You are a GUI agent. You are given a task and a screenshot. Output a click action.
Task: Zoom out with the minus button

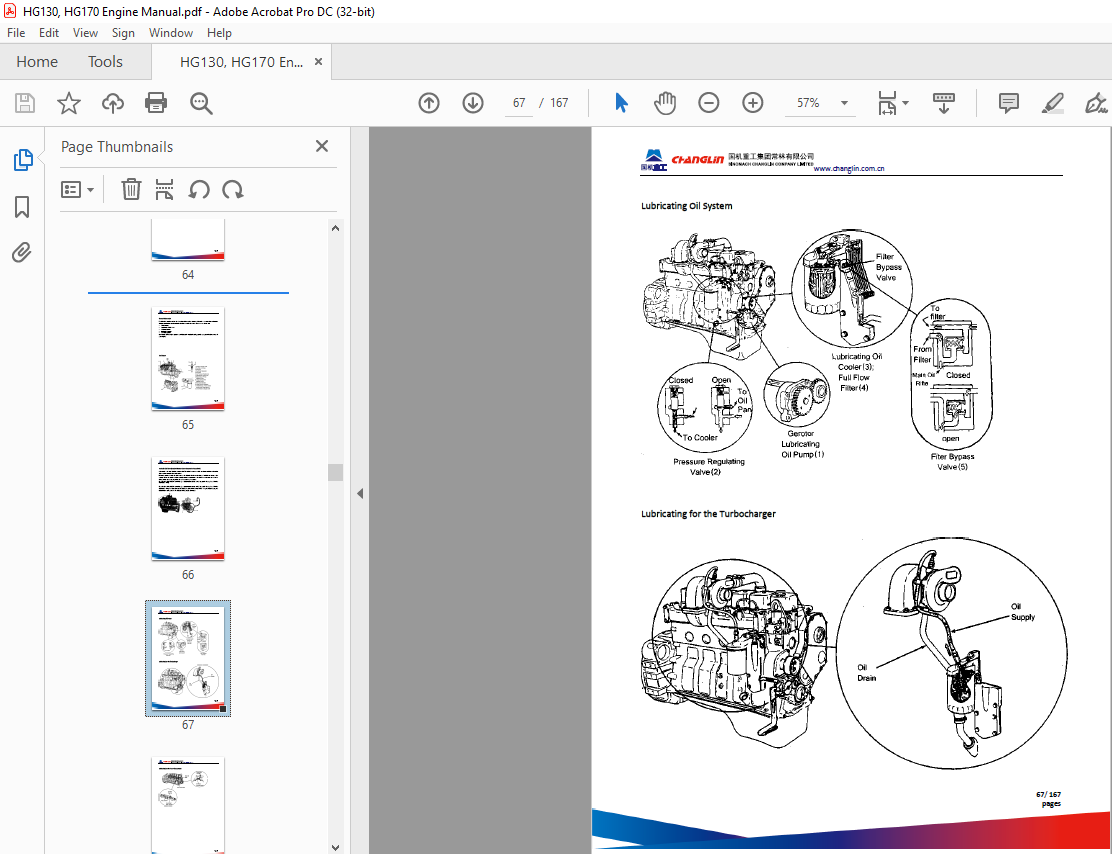(708, 103)
